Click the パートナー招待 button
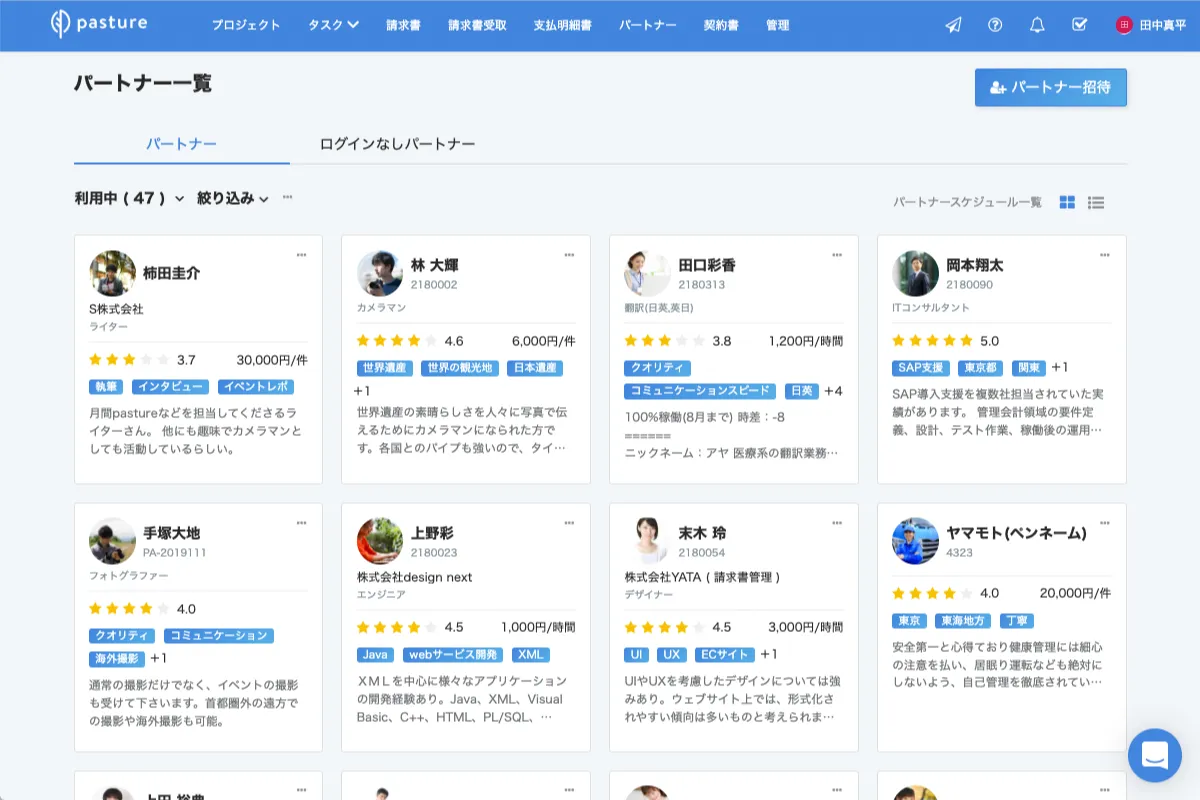The width and height of the screenshot is (1200, 800). [x=1050, y=87]
